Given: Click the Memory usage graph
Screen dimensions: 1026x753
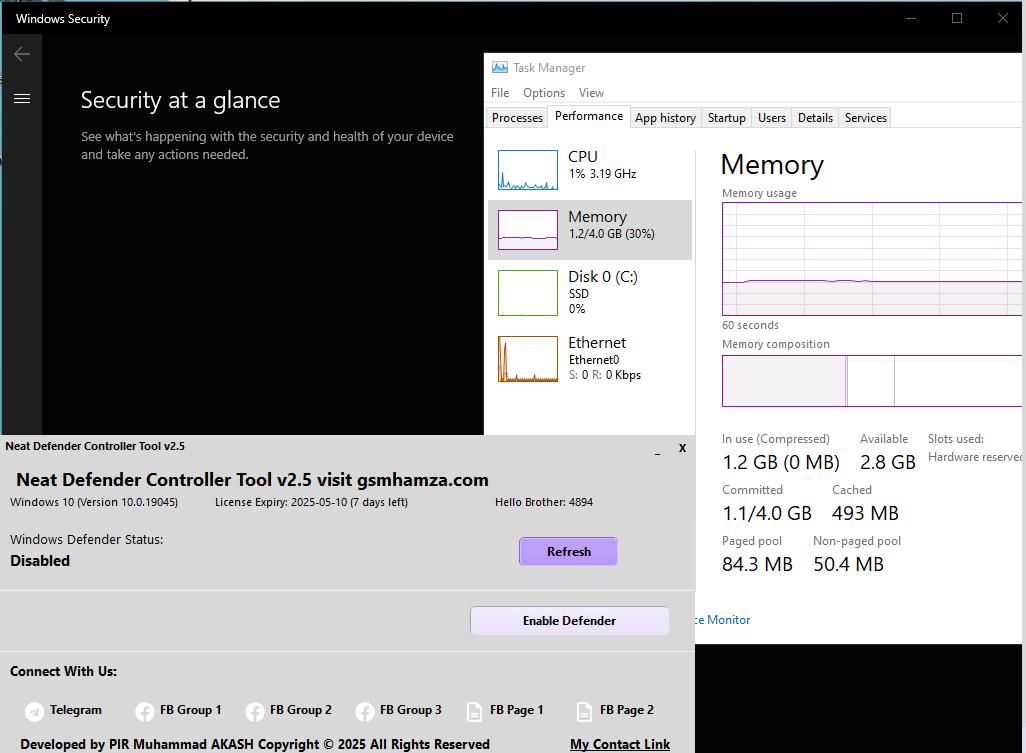Looking at the screenshot, I should pos(872,259).
